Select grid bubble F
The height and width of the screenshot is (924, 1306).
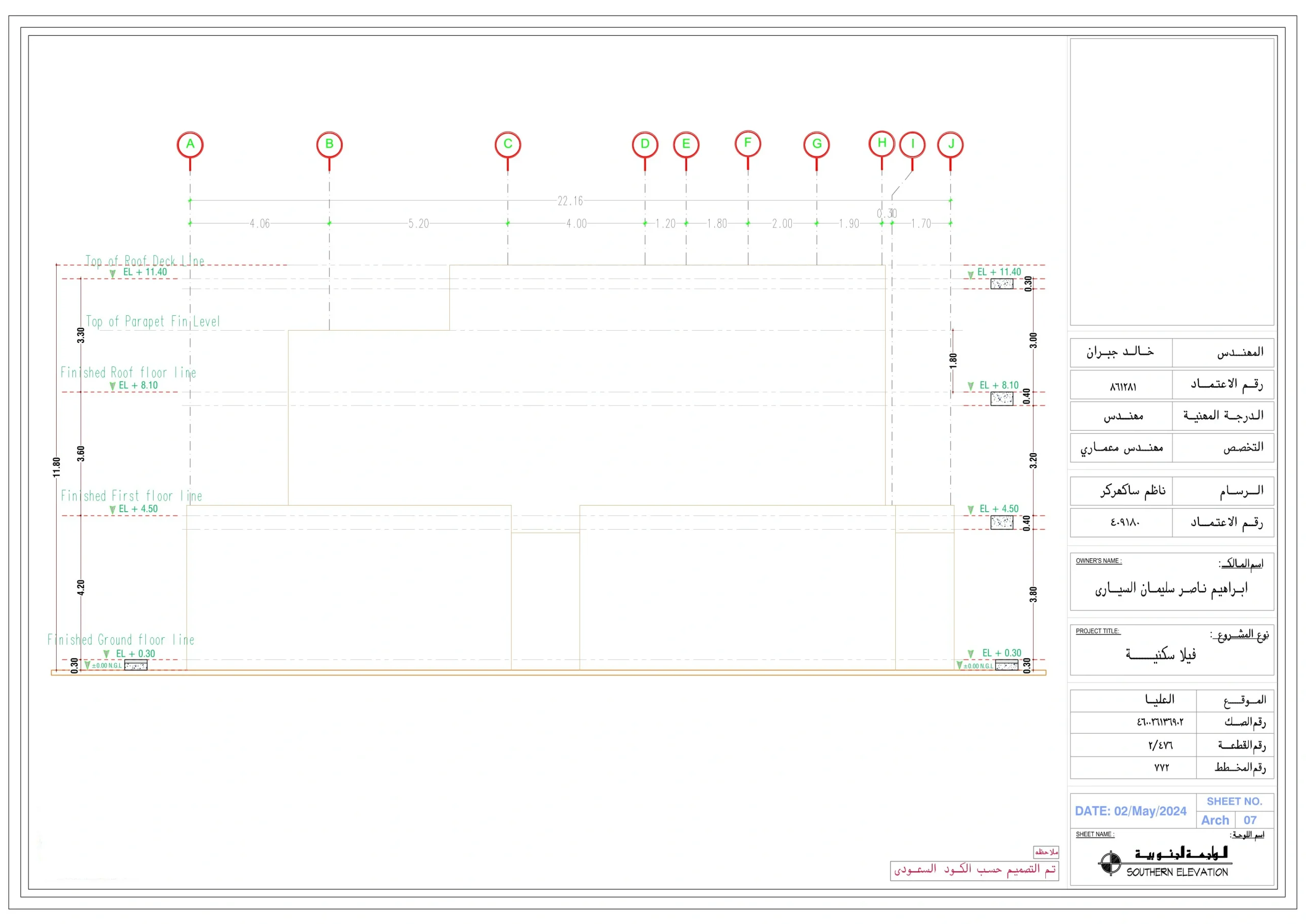747,143
